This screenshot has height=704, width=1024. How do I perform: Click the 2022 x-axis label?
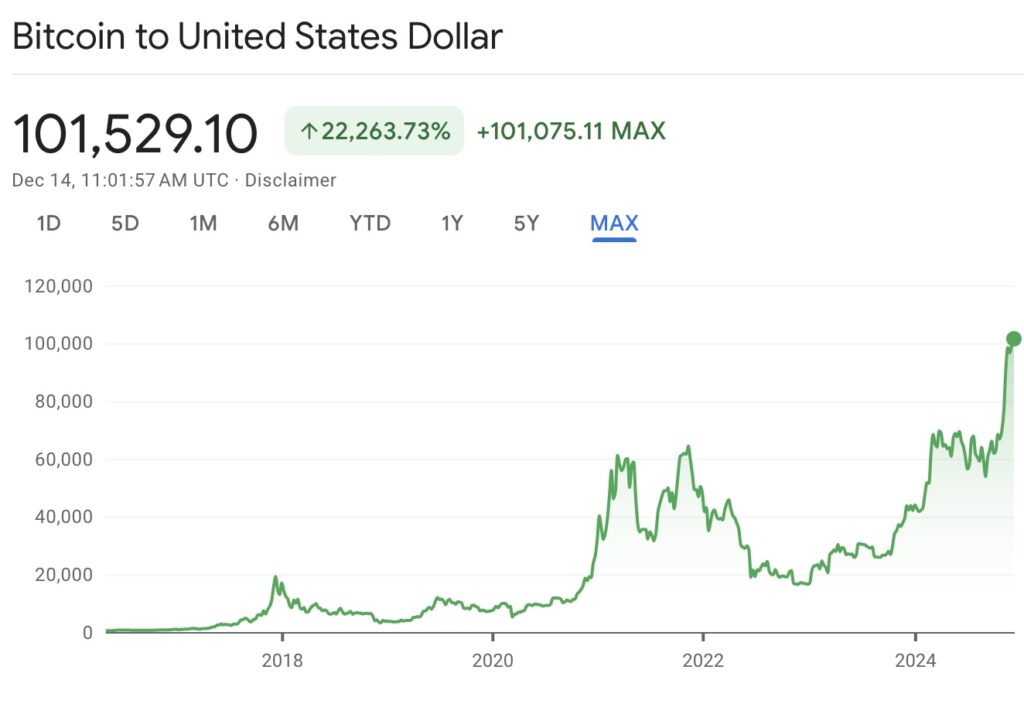click(703, 660)
